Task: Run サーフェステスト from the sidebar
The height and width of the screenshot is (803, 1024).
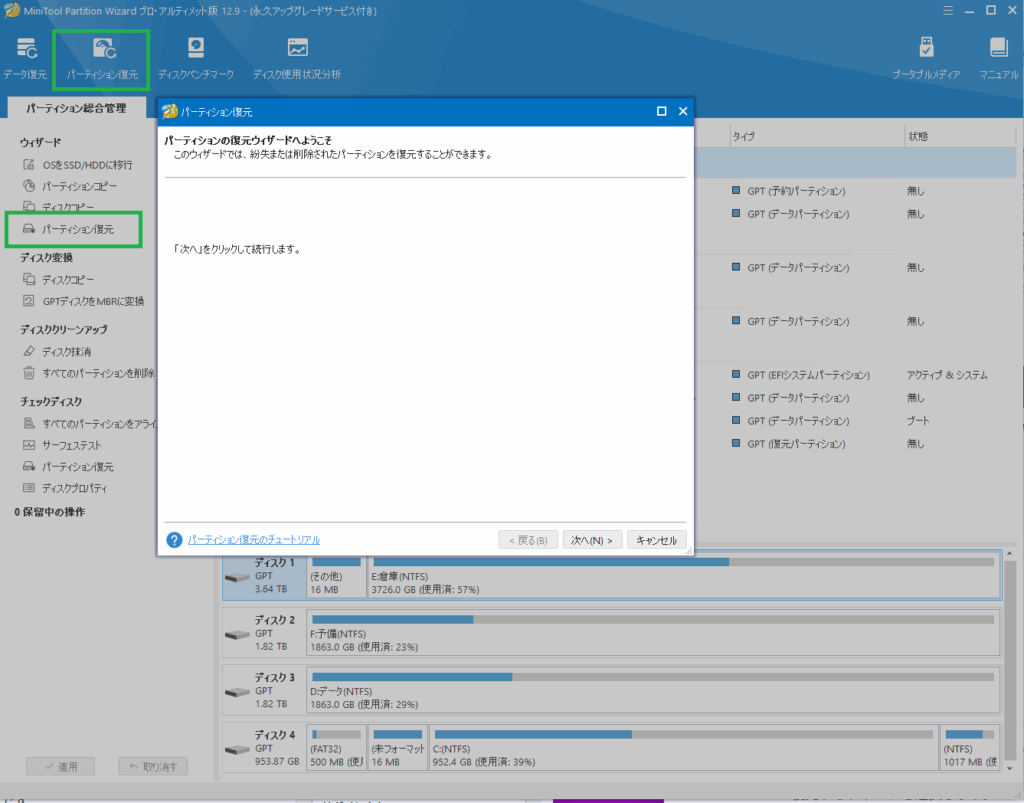Action: tap(71, 445)
